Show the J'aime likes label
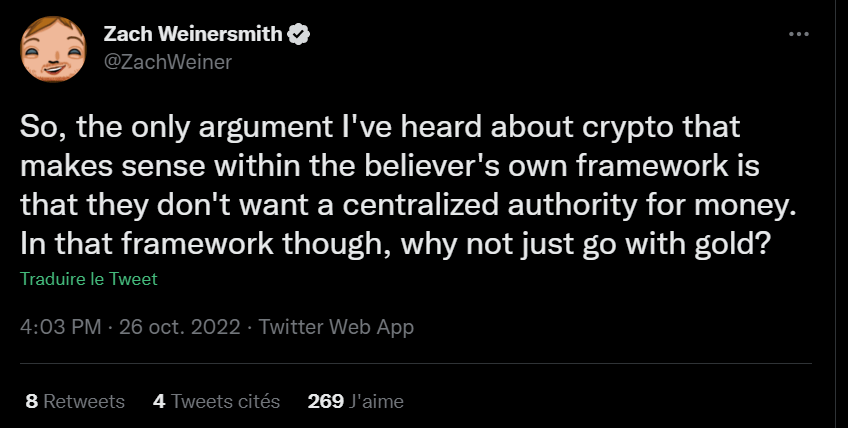Viewport: 848px width, 428px height. pos(377,402)
